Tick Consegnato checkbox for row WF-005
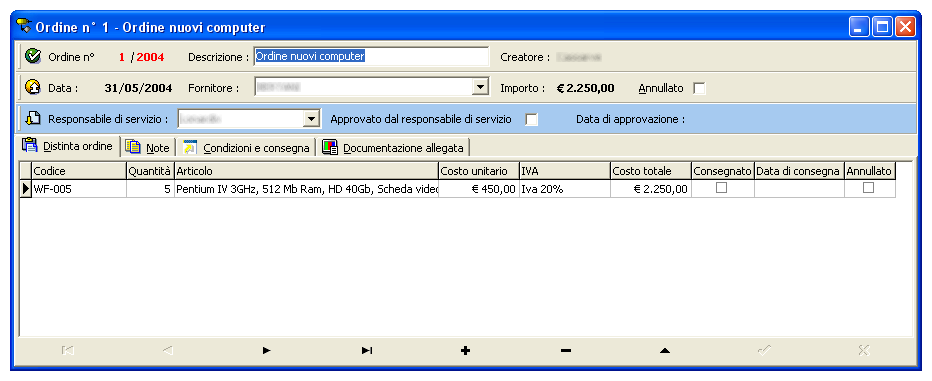 [x=722, y=187]
